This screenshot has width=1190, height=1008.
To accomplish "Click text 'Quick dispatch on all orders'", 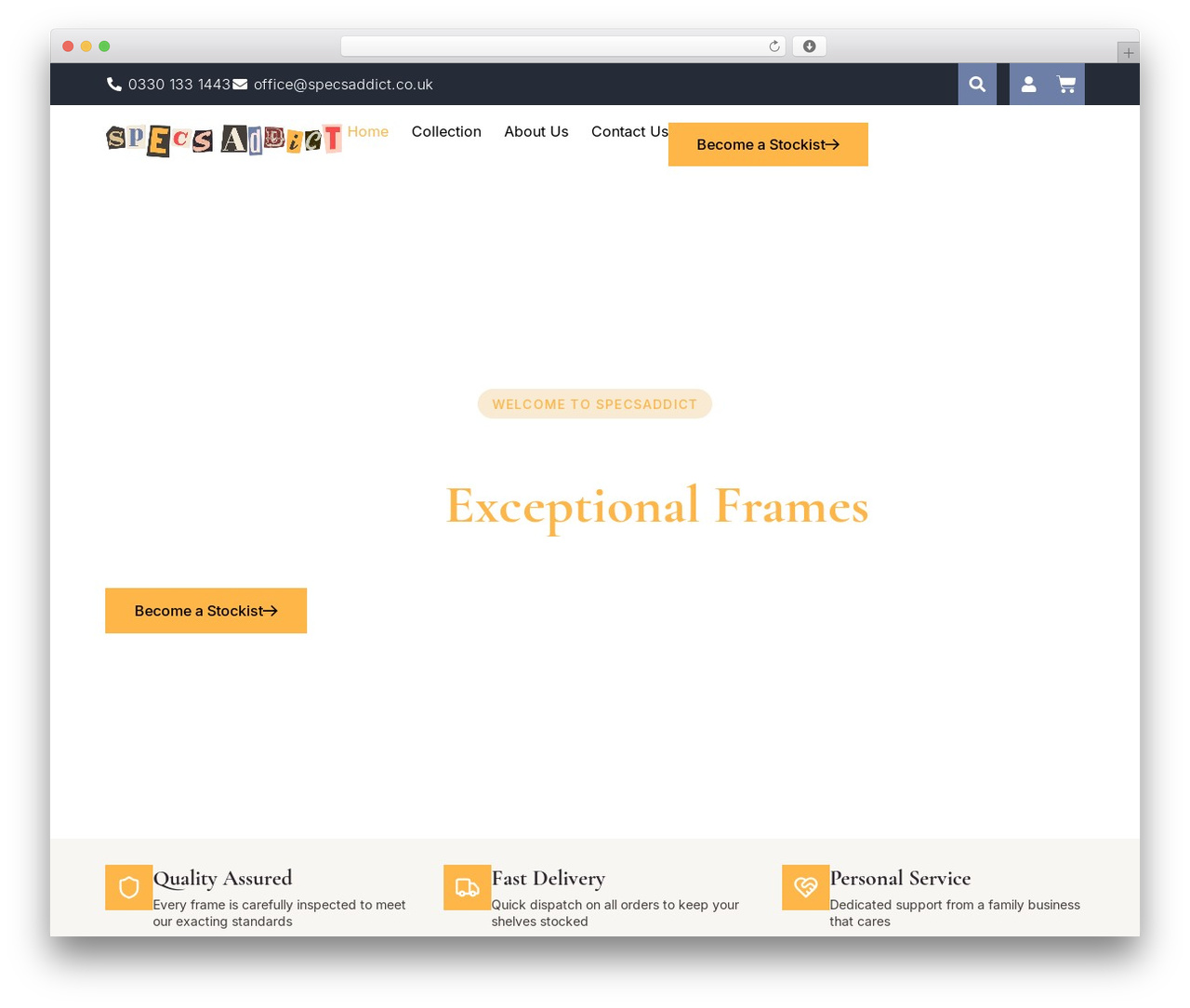I will (x=576, y=905).
